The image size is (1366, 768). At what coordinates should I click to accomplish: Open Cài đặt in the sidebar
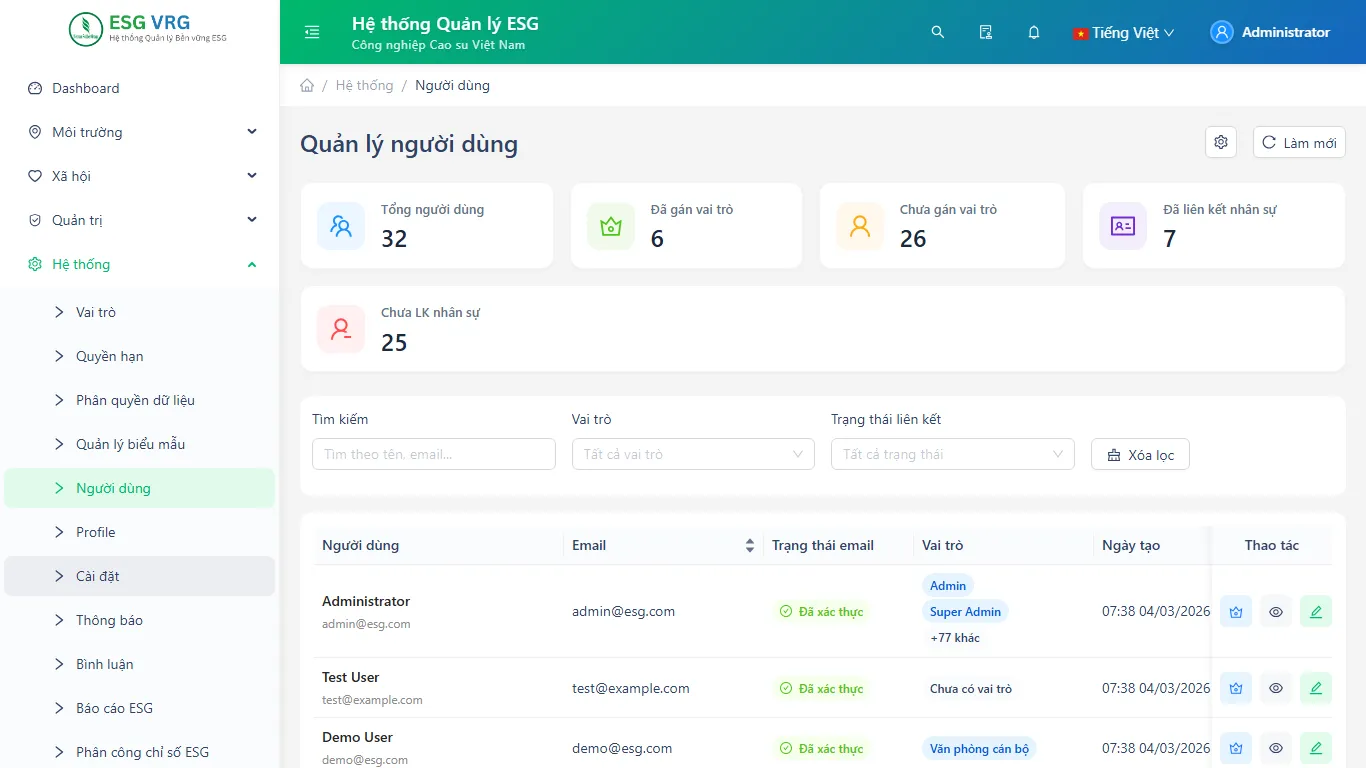coord(140,576)
